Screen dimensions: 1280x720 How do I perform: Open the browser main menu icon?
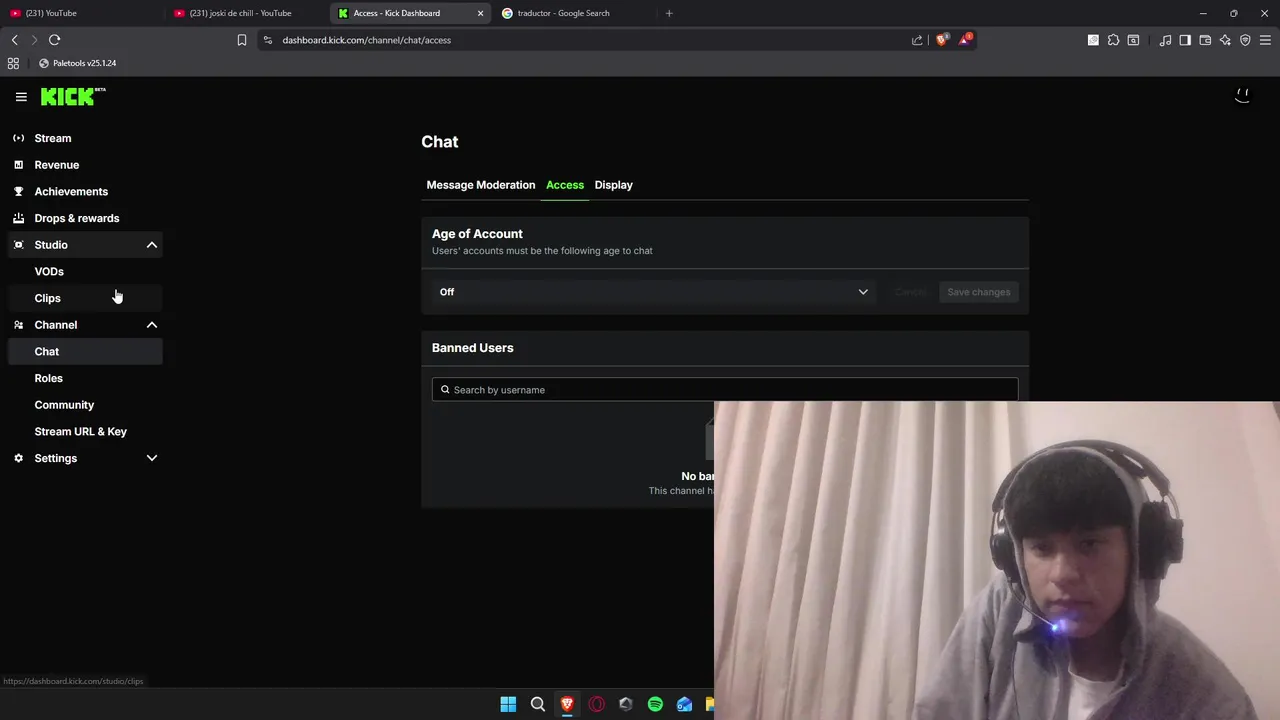pos(1265,40)
